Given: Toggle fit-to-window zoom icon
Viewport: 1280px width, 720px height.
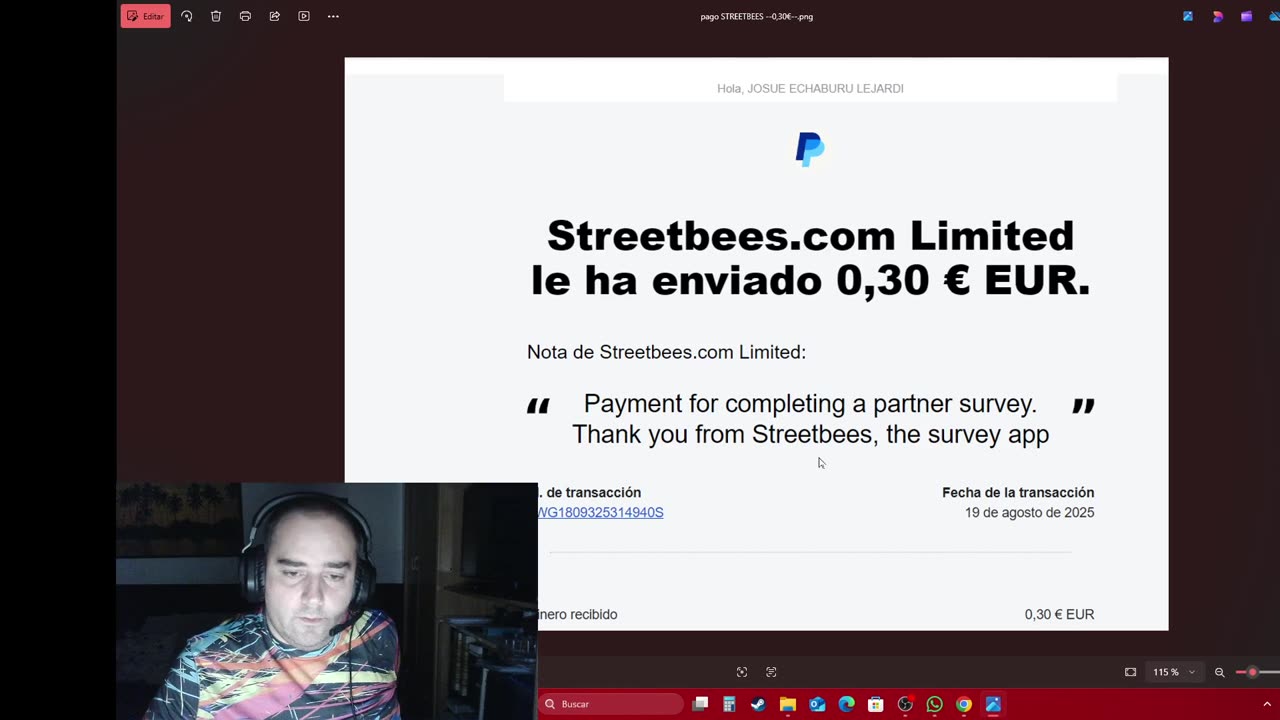Looking at the screenshot, I should [1130, 672].
